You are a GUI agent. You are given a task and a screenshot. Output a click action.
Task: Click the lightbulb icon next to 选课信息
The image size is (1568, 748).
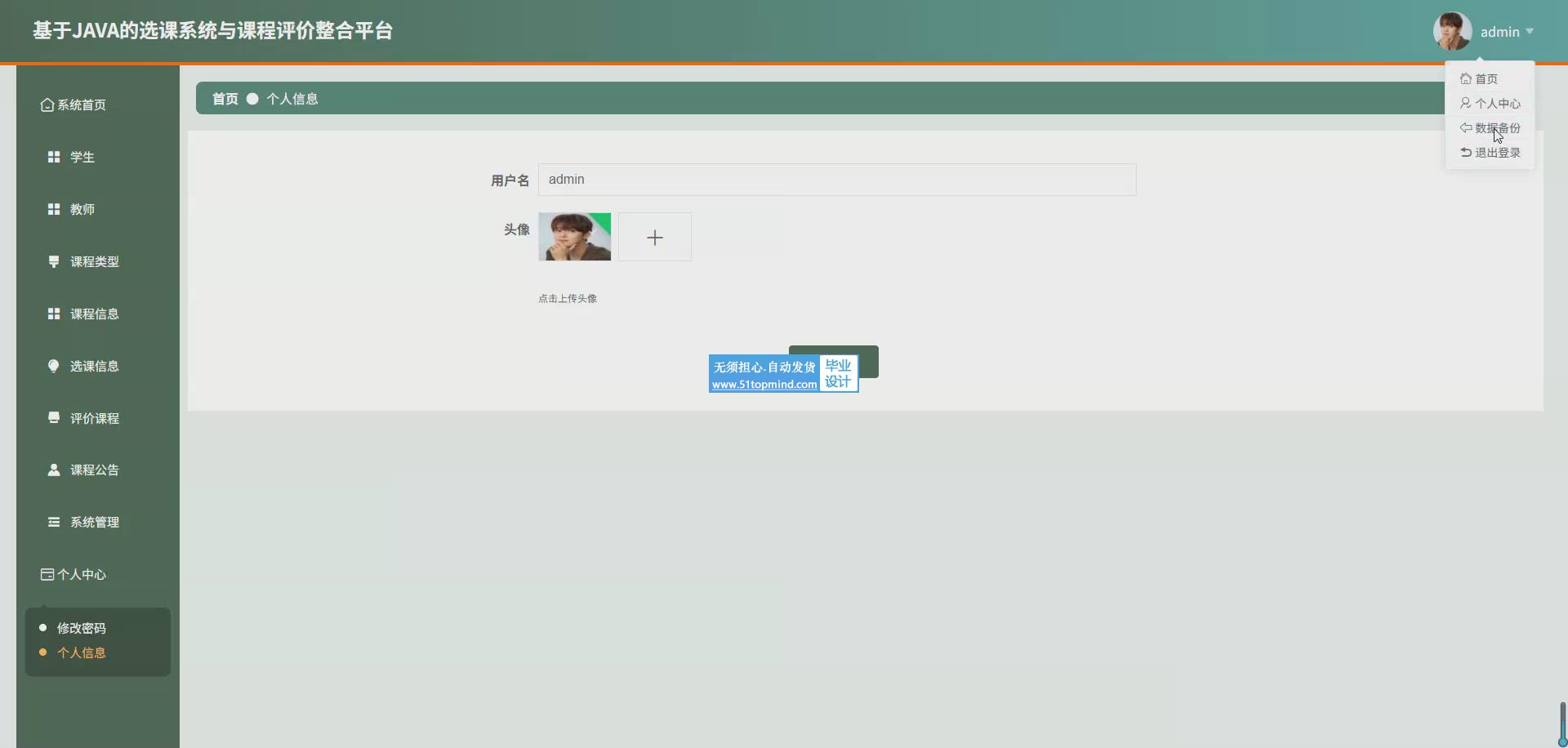click(x=54, y=366)
